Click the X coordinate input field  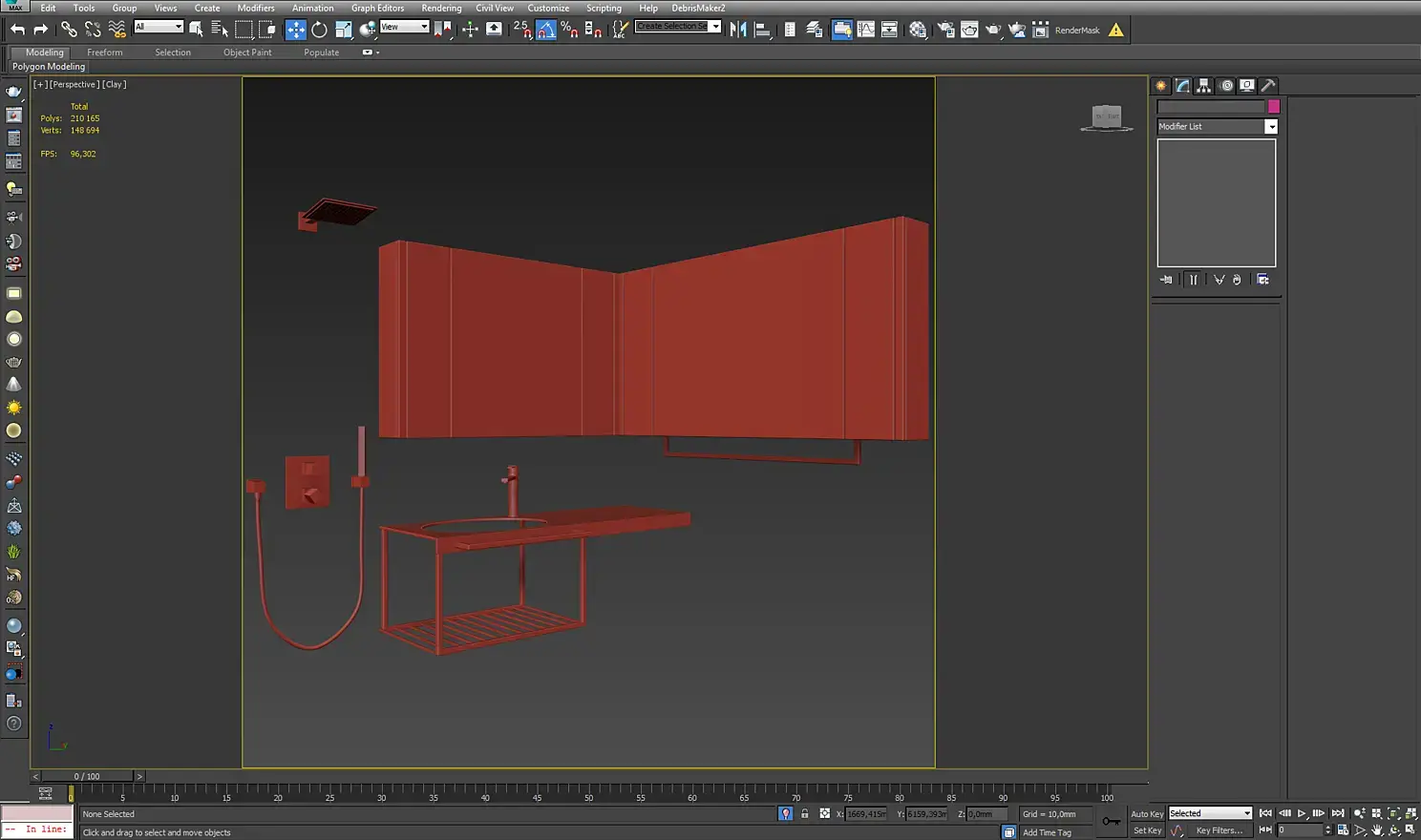(x=866, y=814)
